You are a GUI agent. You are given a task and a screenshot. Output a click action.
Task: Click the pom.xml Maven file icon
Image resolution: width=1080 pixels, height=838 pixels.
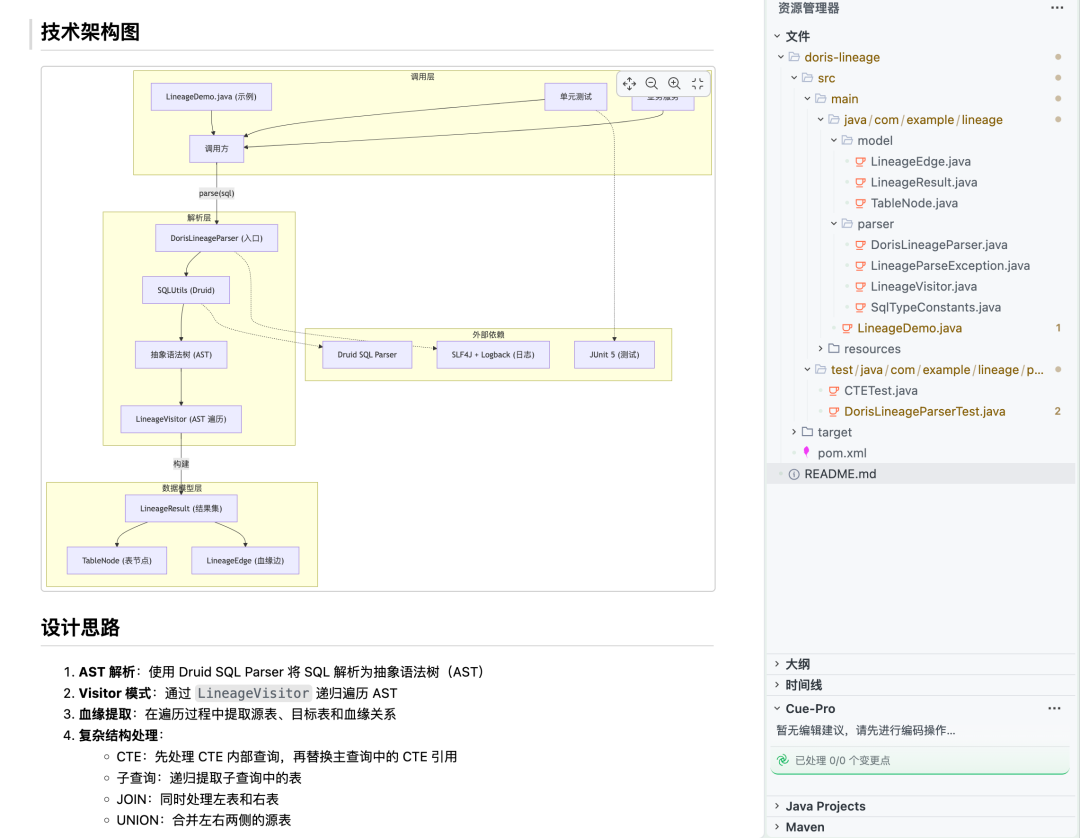pyautogui.click(x=807, y=452)
